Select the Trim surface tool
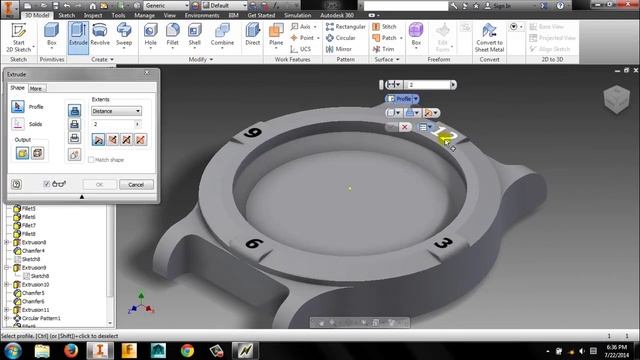The width and height of the screenshot is (640, 360). [383, 49]
